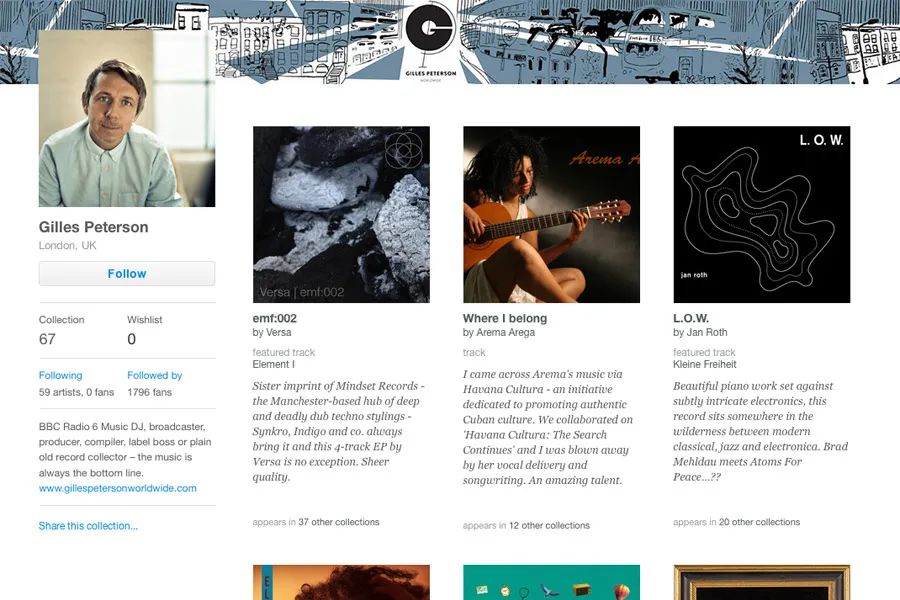This screenshot has height=600, width=900.
Task: Click the Gilles Peterson logo in banner
Action: coord(430,42)
